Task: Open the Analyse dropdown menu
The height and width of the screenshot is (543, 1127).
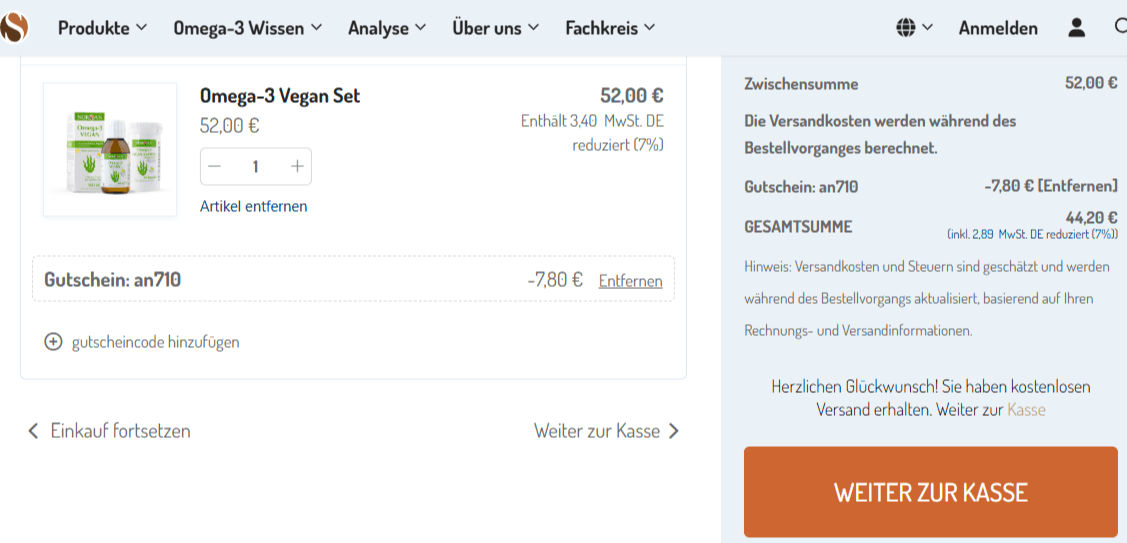Action: [x=386, y=28]
